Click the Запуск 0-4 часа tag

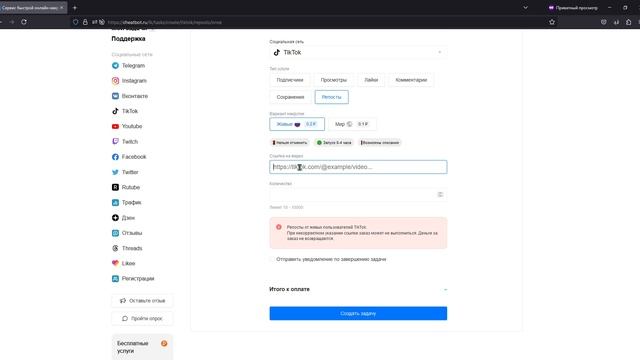(x=334, y=142)
